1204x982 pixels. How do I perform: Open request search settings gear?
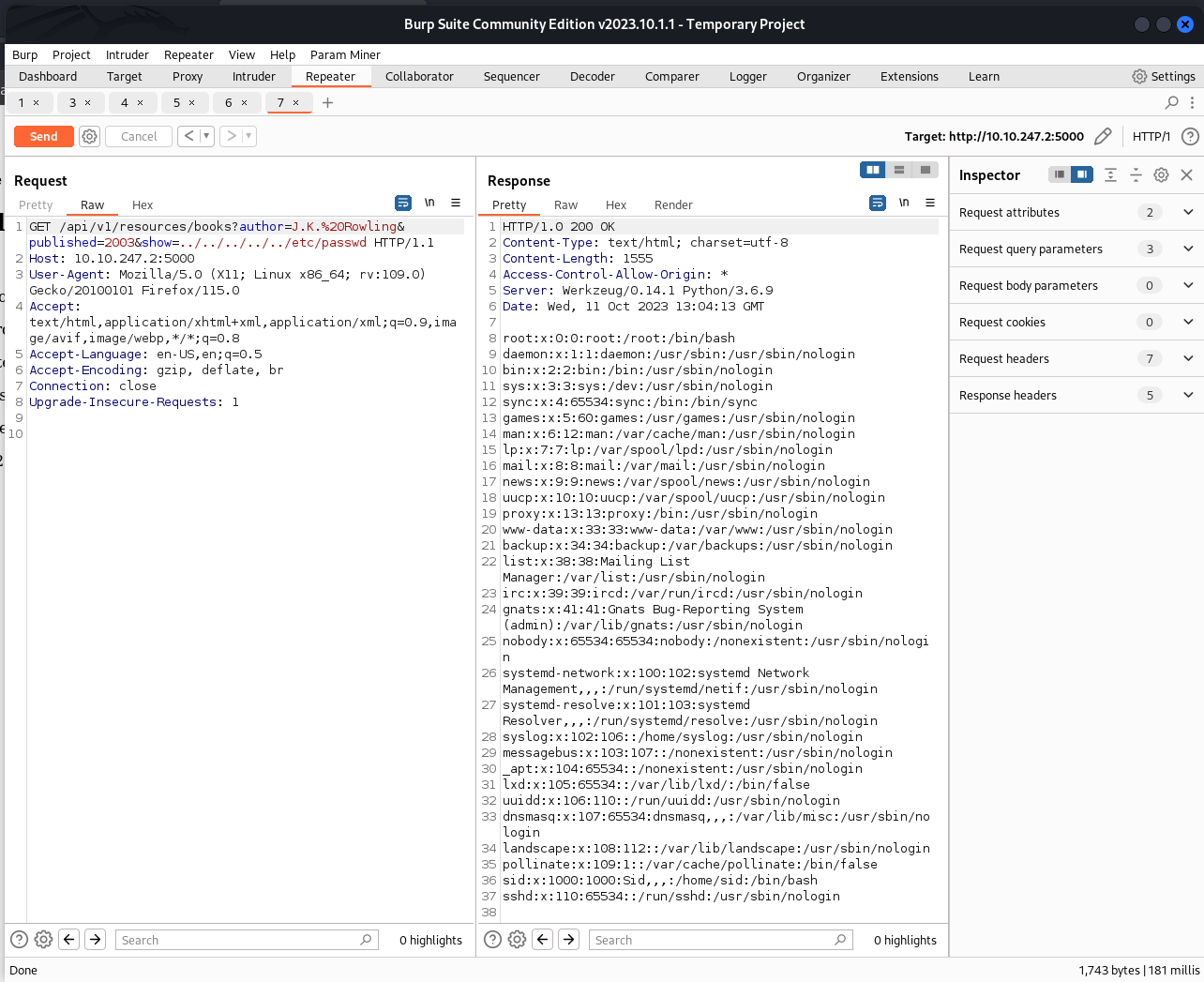click(x=43, y=939)
